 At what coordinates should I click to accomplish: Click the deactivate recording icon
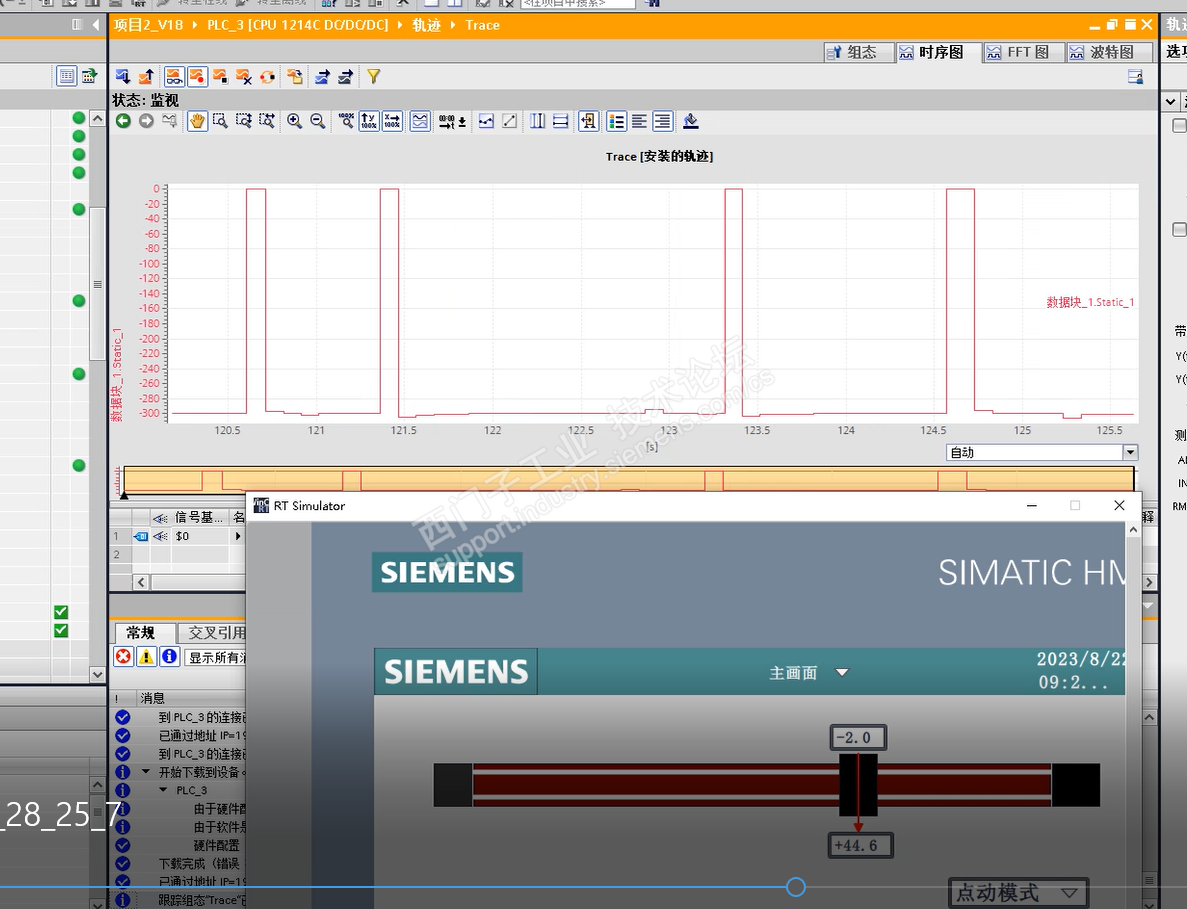(x=220, y=76)
